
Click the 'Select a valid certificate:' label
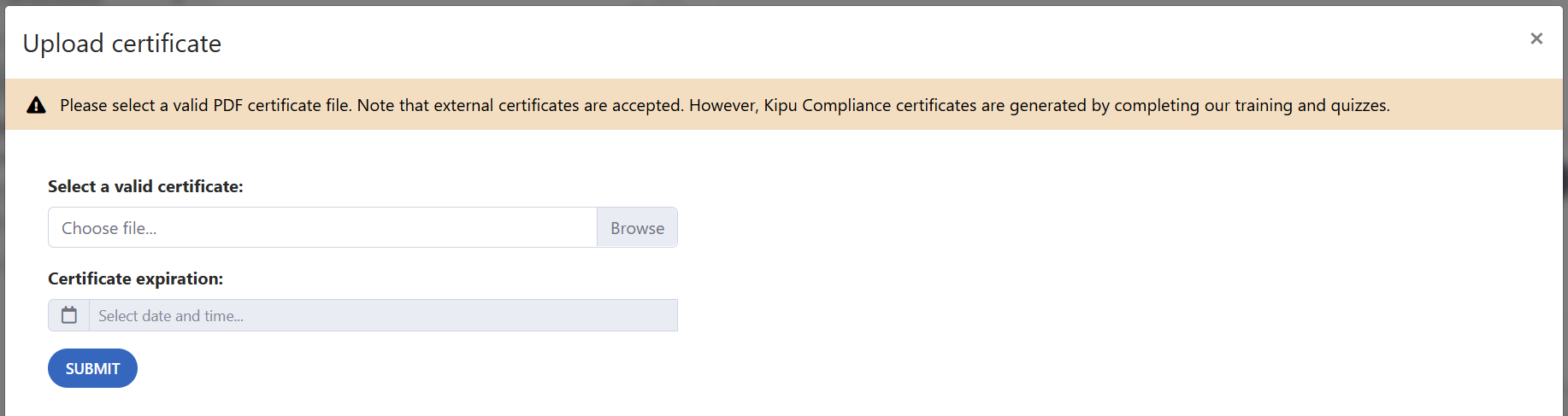click(145, 186)
